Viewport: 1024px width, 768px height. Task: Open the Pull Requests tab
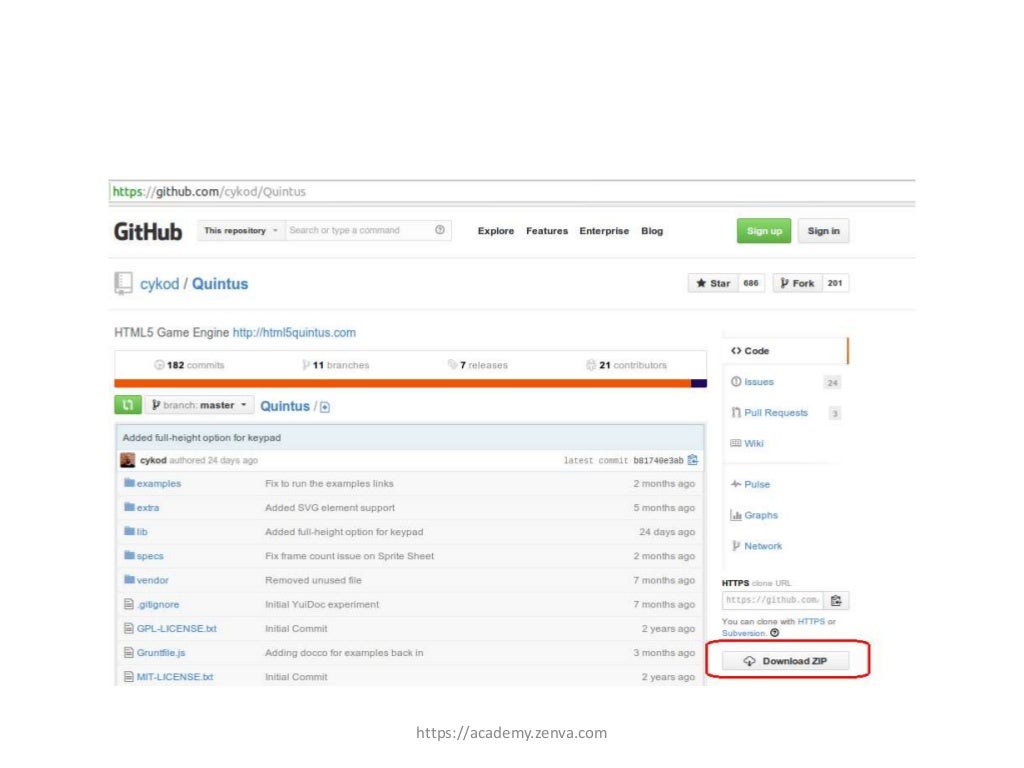pyautogui.click(x=776, y=413)
